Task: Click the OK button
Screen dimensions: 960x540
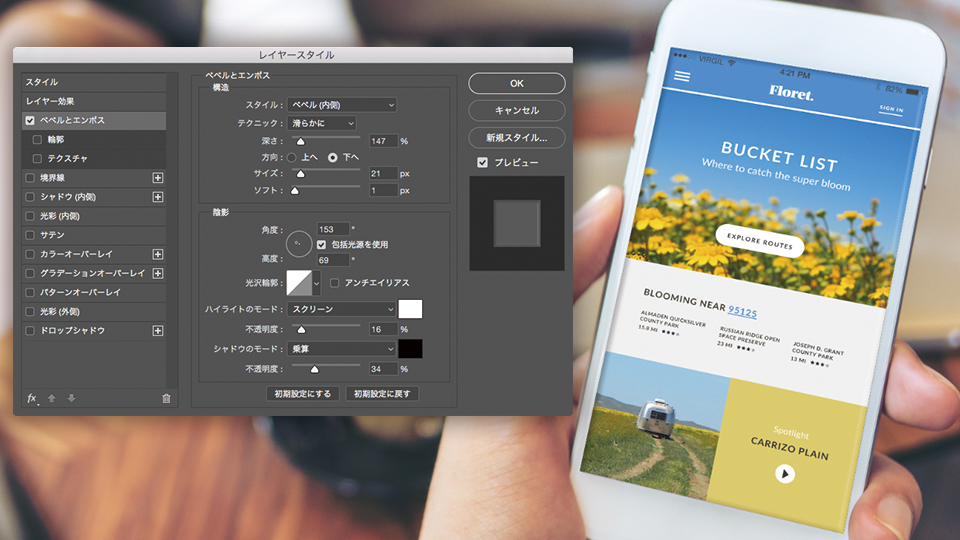Action: click(x=517, y=83)
